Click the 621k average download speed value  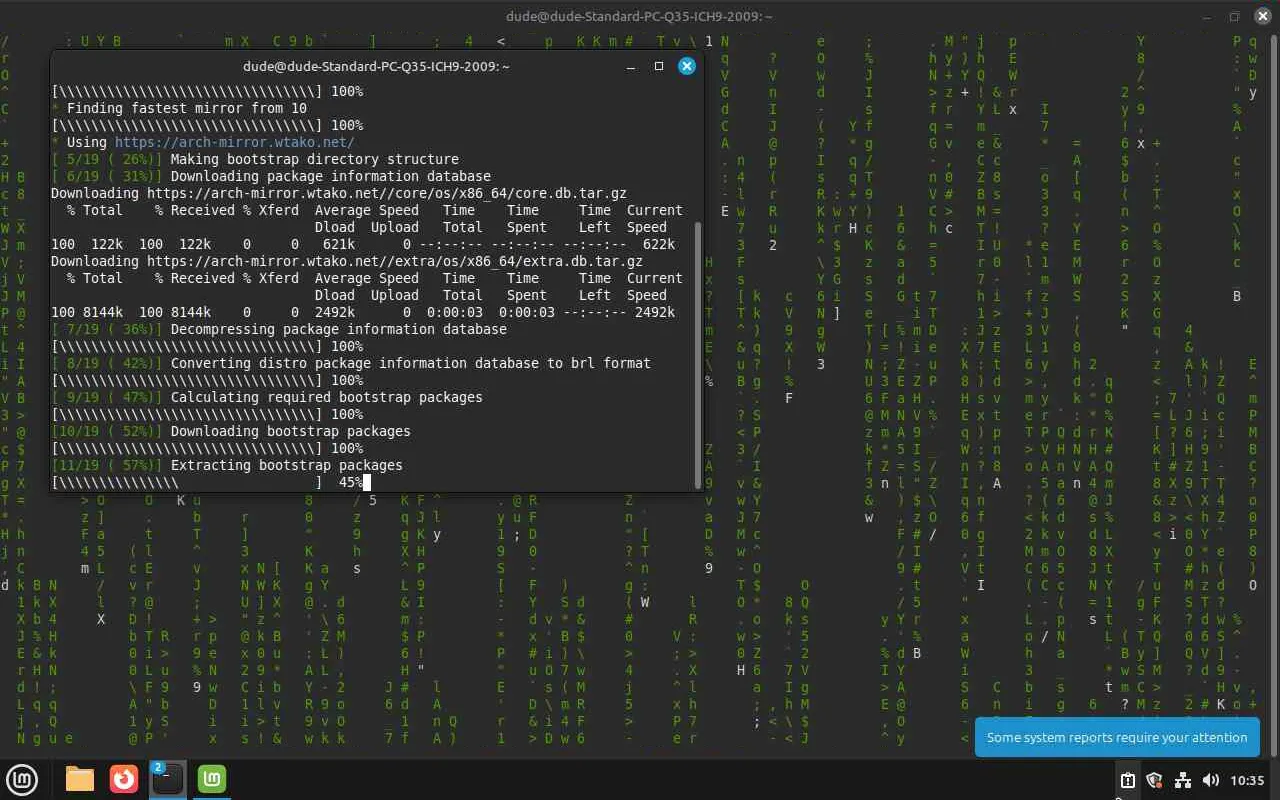[x=339, y=244]
